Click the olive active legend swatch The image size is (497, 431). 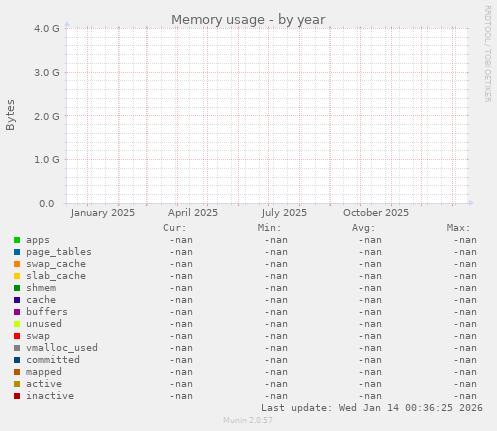(x=17, y=384)
